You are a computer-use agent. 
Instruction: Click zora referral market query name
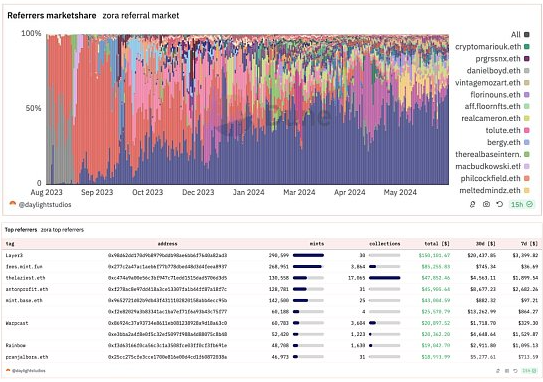click(x=141, y=16)
